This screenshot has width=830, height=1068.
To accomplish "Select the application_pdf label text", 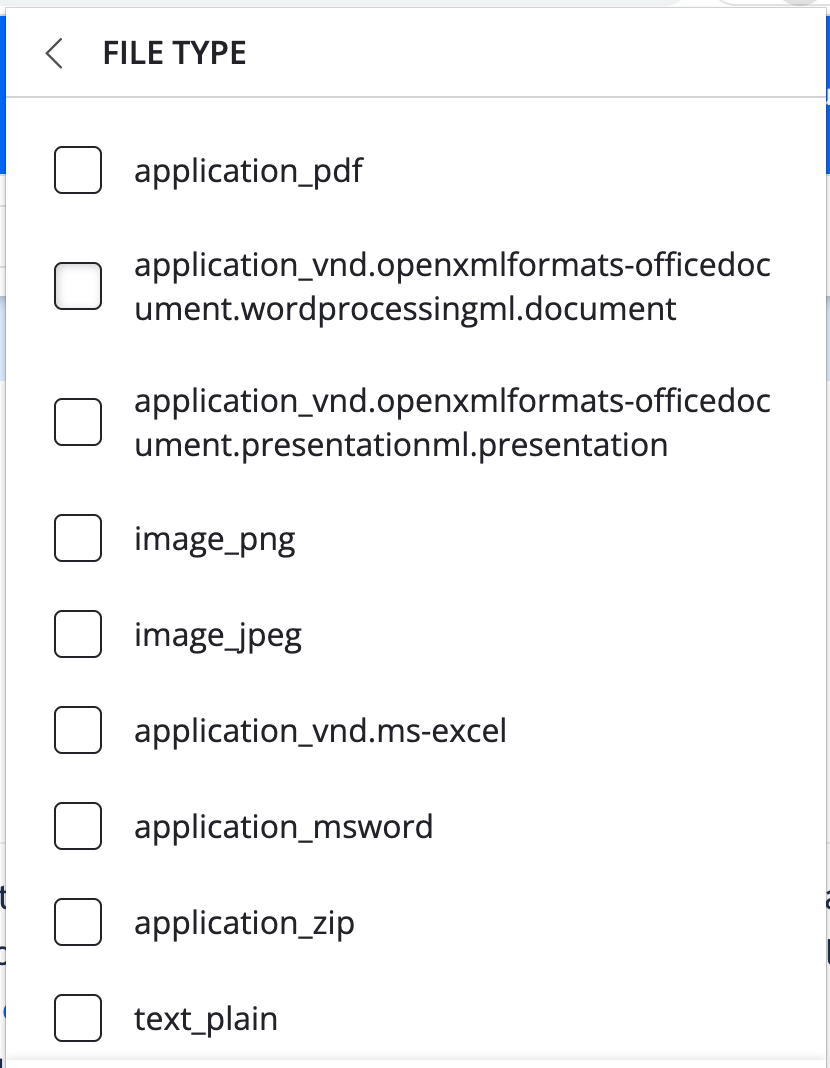I will (250, 170).
